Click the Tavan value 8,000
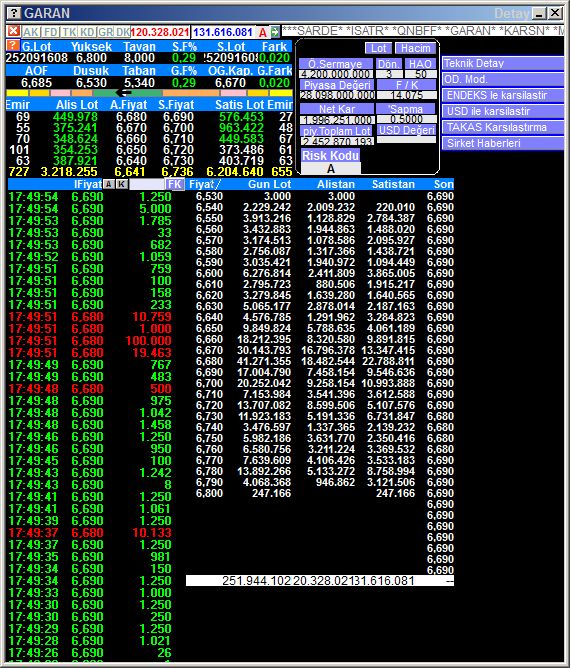This screenshot has width=570, height=668. click(x=139, y=58)
